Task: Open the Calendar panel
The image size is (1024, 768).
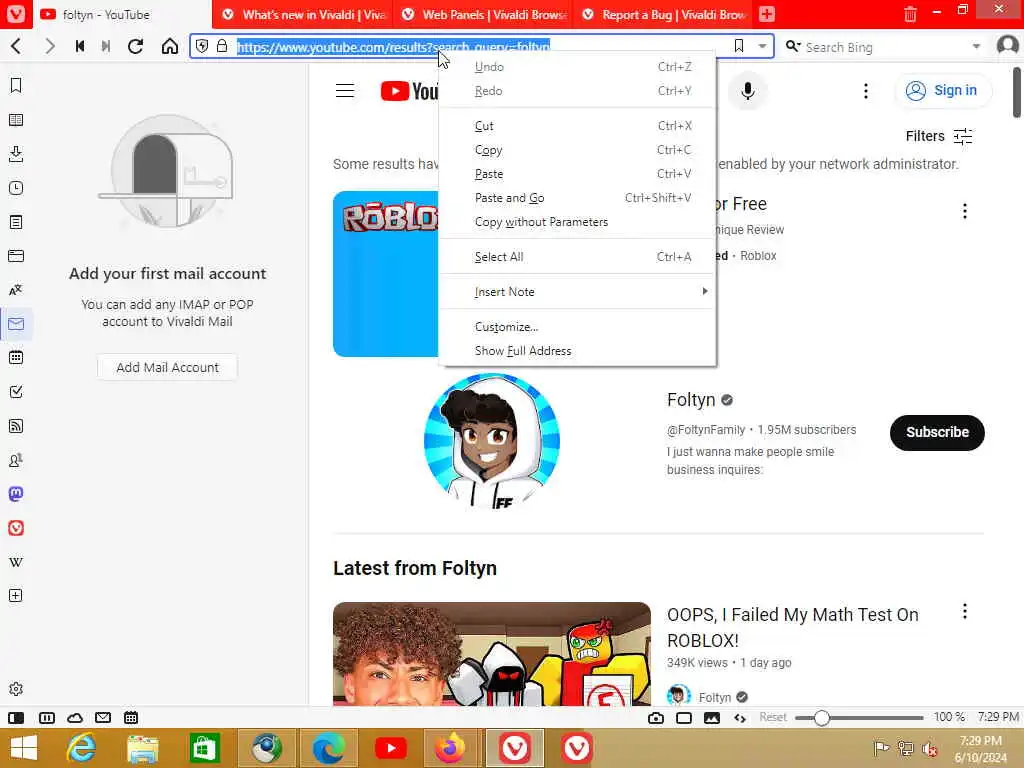Action: pyautogui.click(x=16, y=358)
